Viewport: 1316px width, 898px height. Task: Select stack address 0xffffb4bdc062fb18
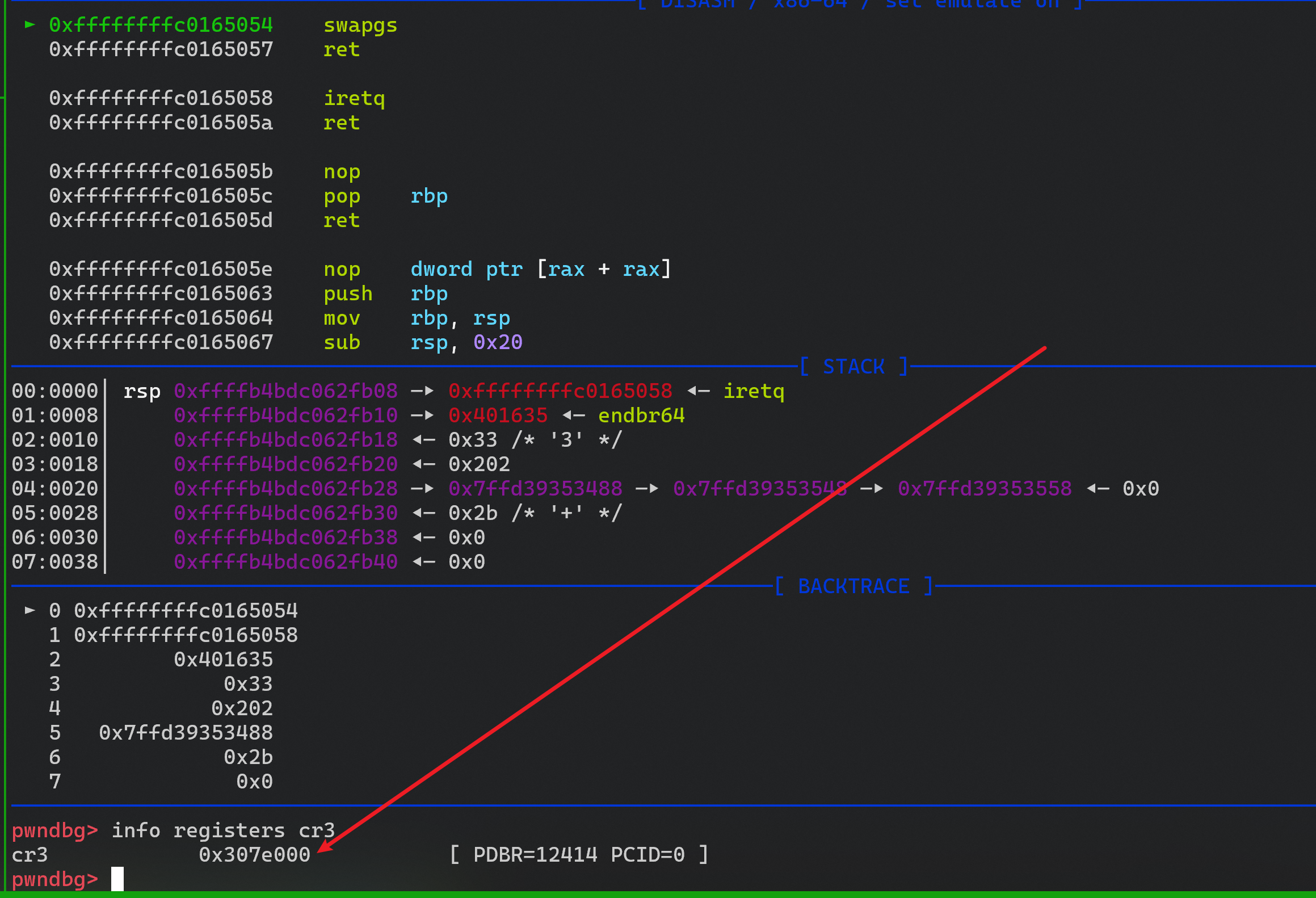[285, 440]
